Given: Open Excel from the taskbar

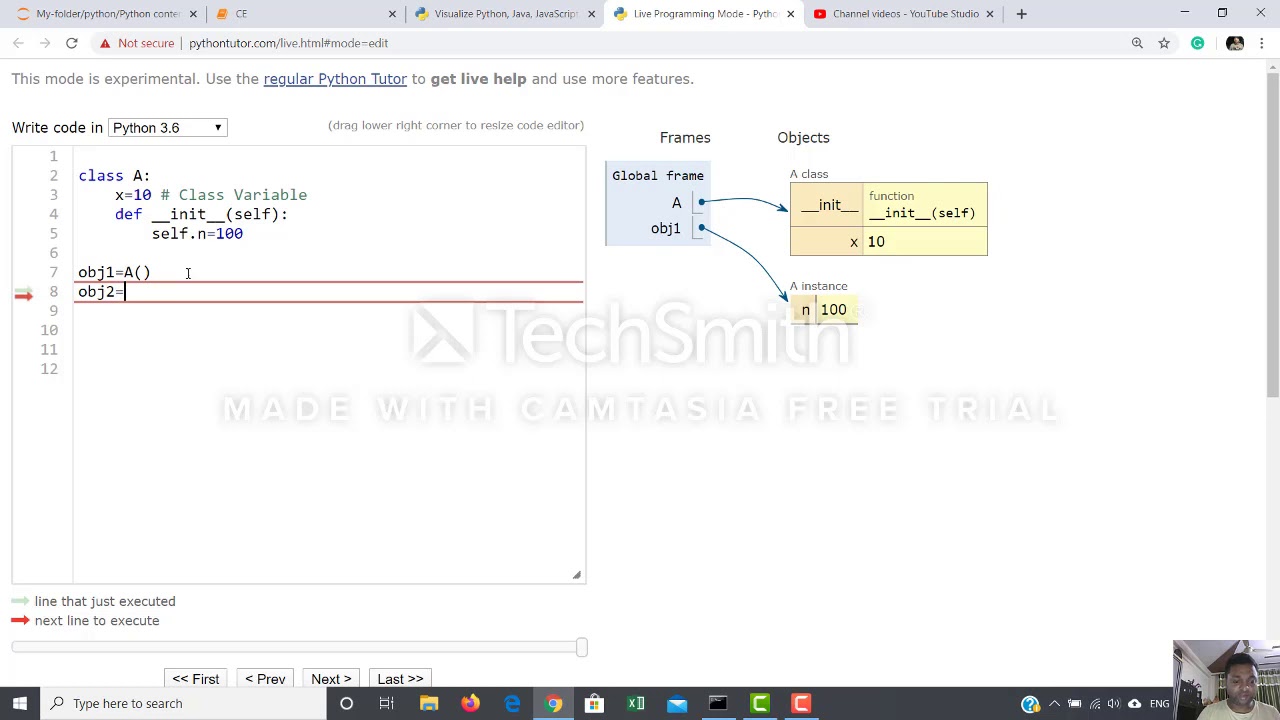Looking at the screenshot, I should pos(636,703).
